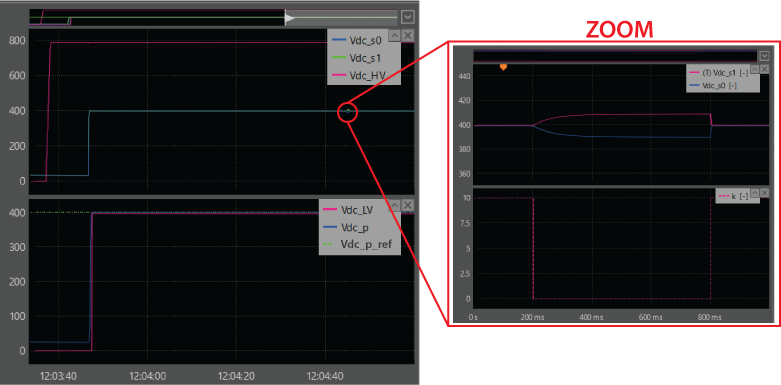
Task: Select the green Vdc_s1 legend entry
Action: (364, 58)
